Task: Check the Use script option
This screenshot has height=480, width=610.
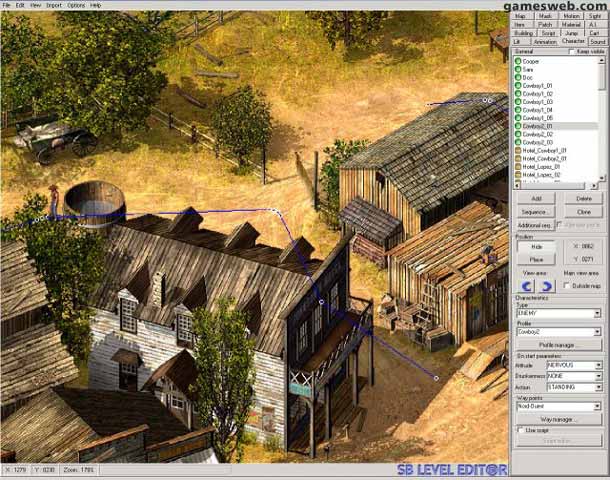Action: click(518, 430)
